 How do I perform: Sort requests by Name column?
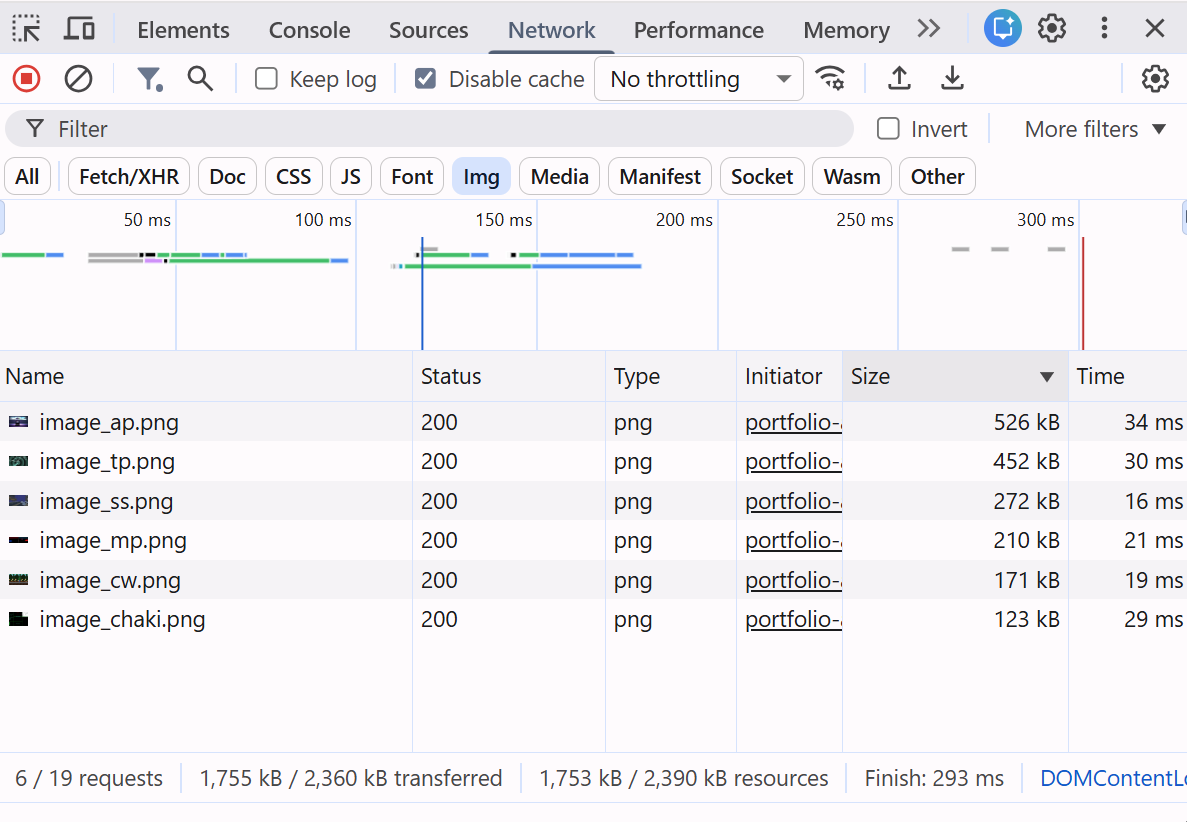point(206,376)
